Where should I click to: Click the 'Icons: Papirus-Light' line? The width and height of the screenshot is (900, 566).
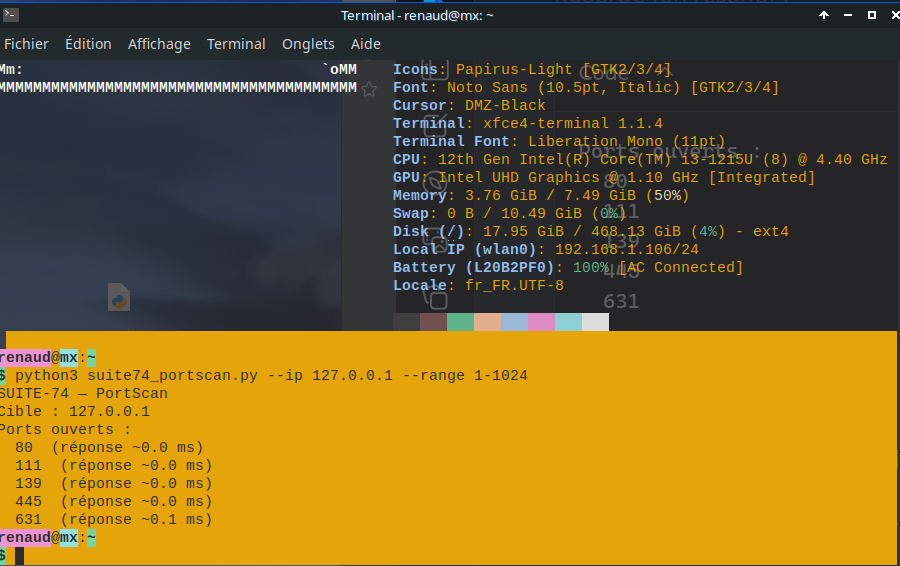click(x=532, y=69)
